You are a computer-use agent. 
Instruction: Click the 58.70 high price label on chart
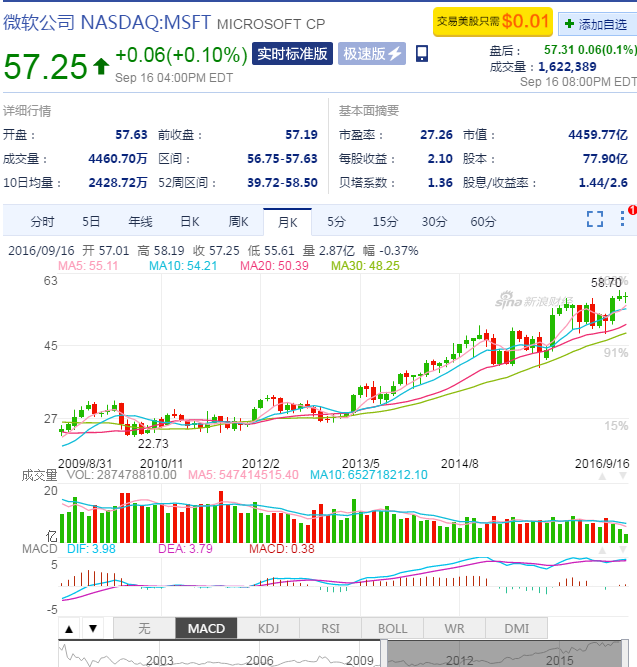(x=606, y=282)
